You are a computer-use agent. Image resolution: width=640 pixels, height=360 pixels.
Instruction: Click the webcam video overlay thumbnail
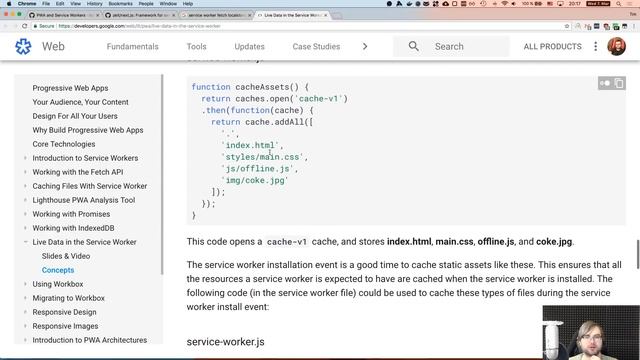coord(591,332)
